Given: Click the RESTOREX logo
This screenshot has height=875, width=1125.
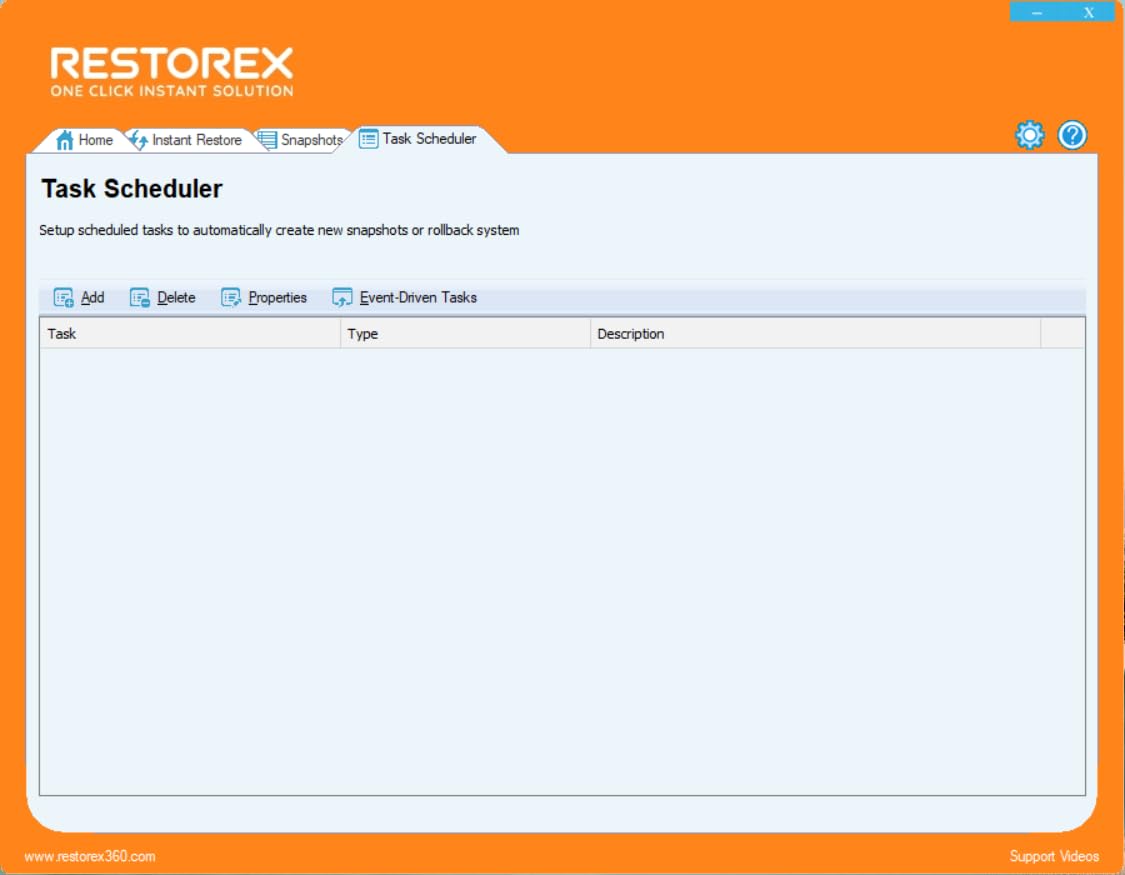Looking at the screenshot, I should (171, 72).
